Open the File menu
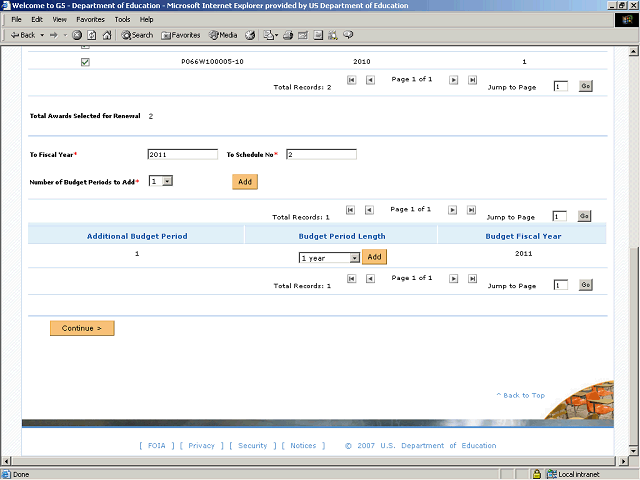Viewport: 640px width, 480px height. (16, 19)
